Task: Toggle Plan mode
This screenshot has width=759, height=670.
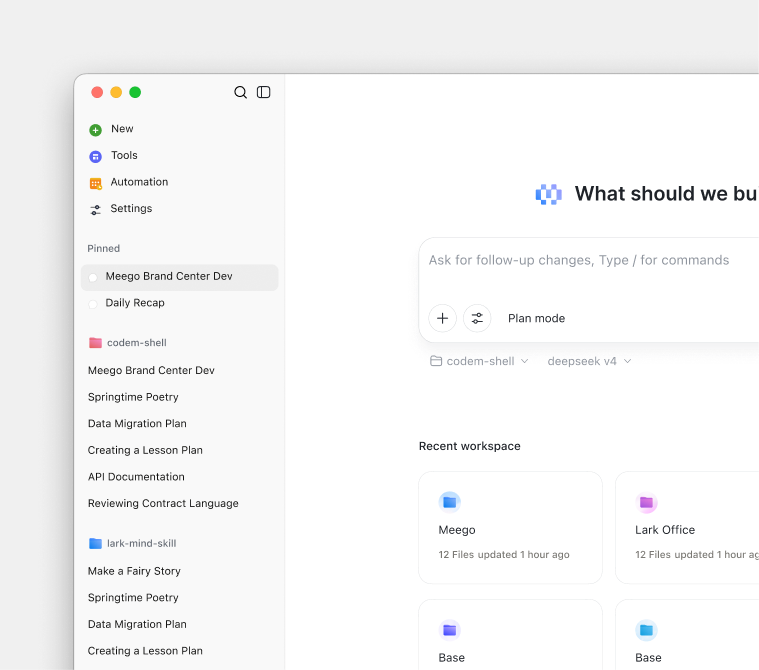Action: point(536,318)
